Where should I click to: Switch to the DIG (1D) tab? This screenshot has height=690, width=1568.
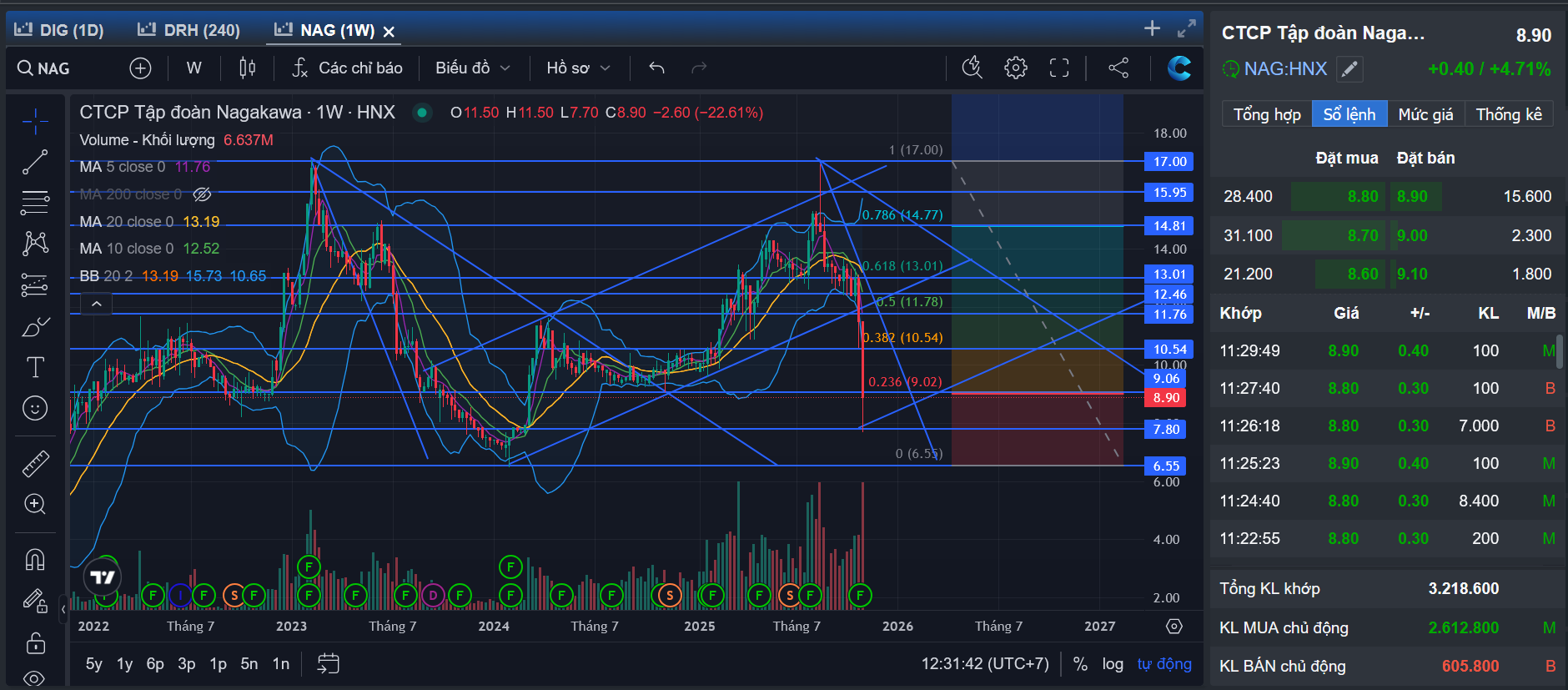pyautogui.click(x=59, y=31)
